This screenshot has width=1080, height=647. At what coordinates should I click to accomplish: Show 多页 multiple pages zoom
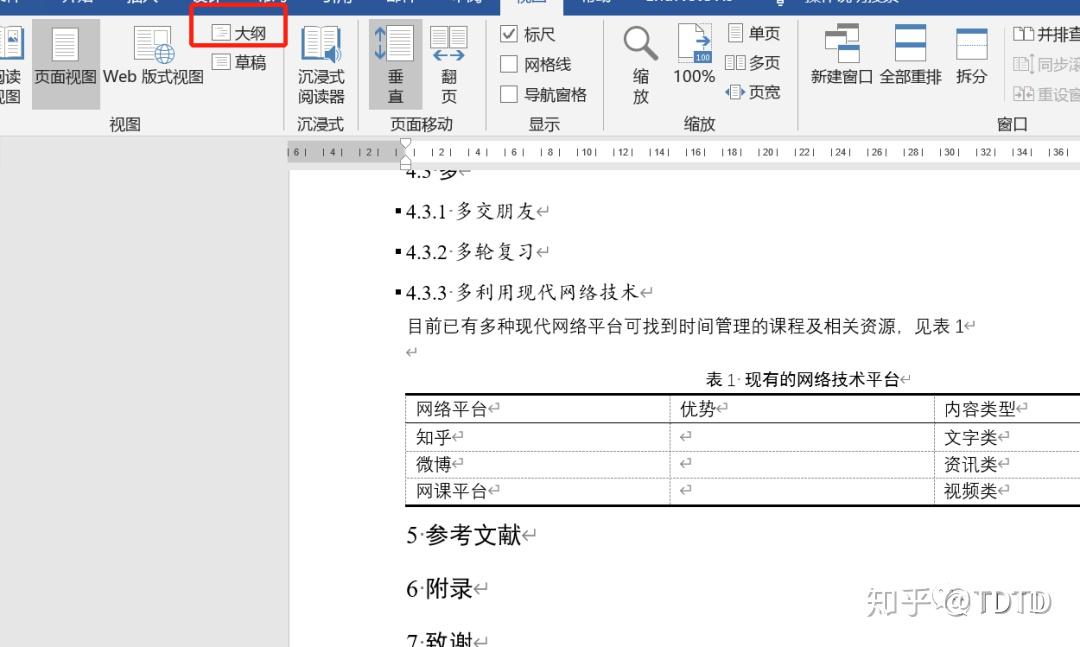[753, 63]
